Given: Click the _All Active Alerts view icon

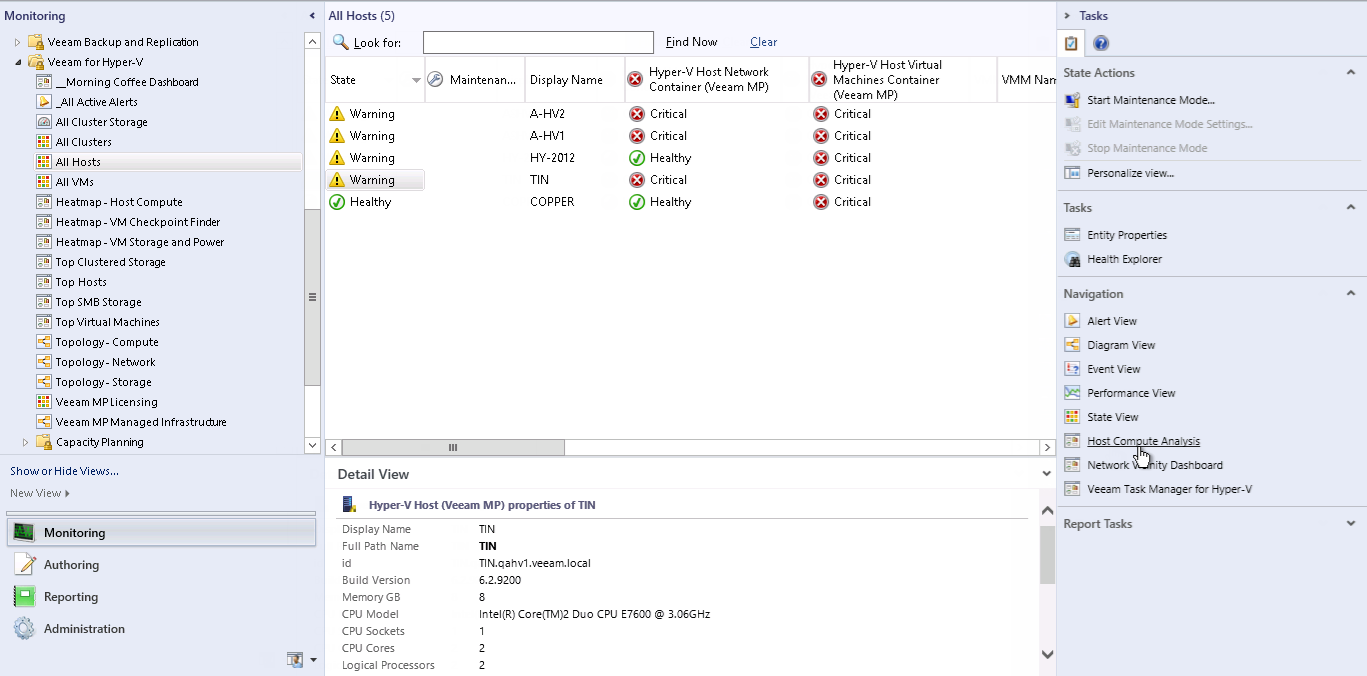Looking at the screenshot, I should [44, 102].
